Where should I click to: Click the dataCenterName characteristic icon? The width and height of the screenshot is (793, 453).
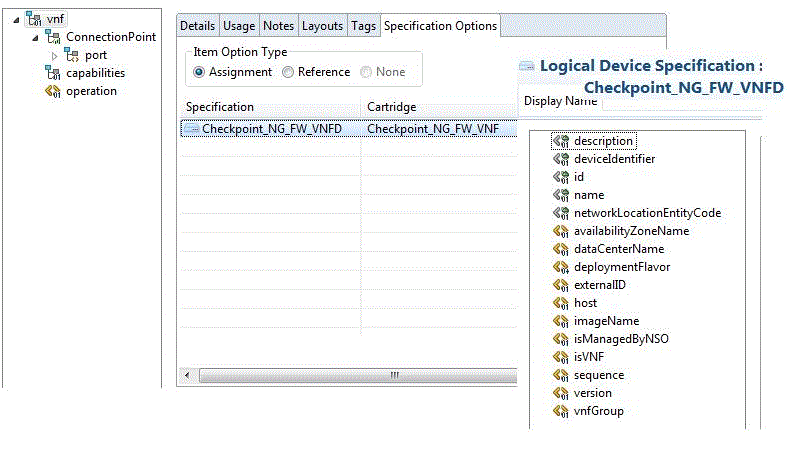pyautogui.click(x=561, y=249)
